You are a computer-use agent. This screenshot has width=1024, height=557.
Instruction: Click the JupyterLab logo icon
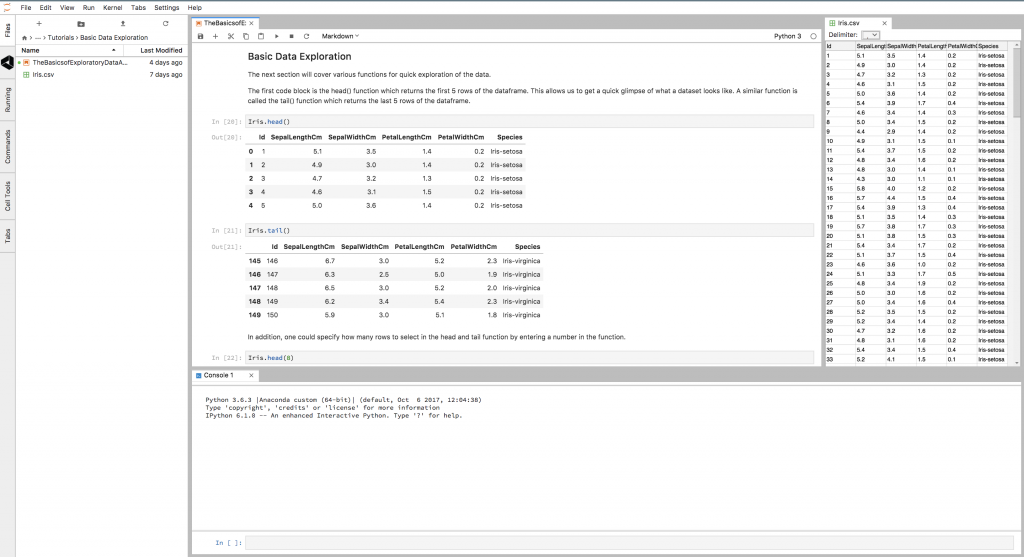click(7, 7)
